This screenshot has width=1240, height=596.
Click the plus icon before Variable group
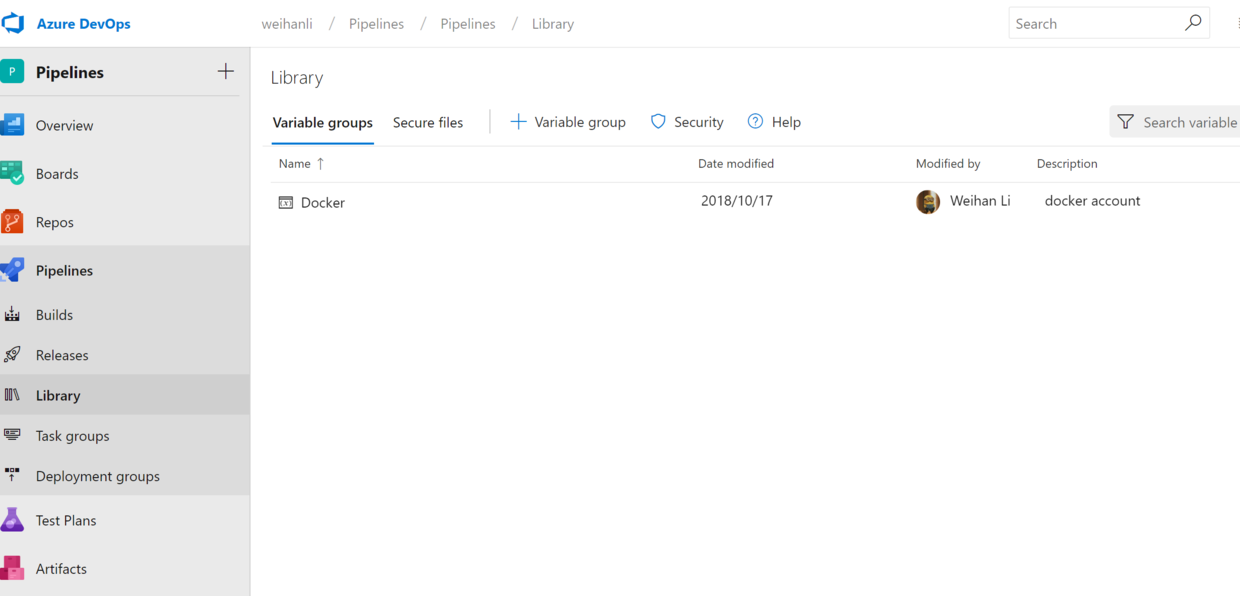[518, 122]
